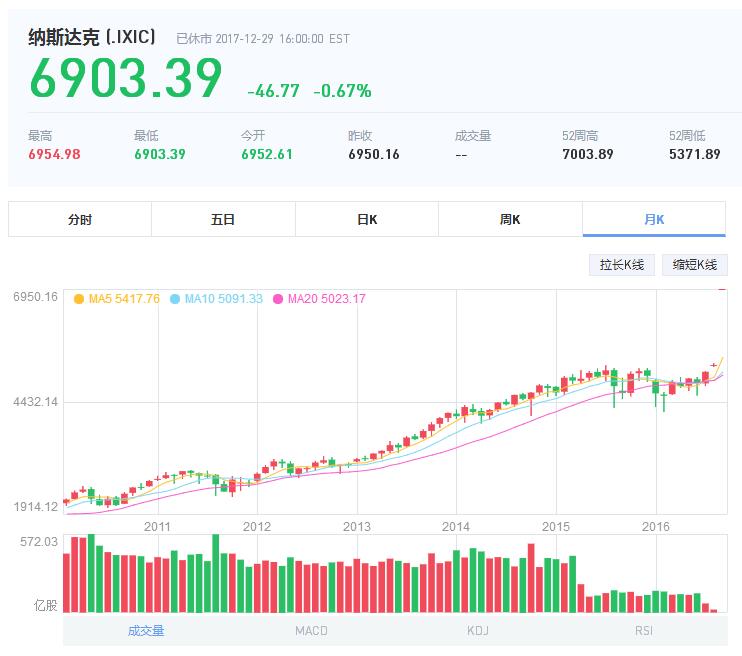Viewport: 742px width, 656px height.
Task: Show the 周K weekly chart tab
Action: pyautogui.click(x=510, y=220)
